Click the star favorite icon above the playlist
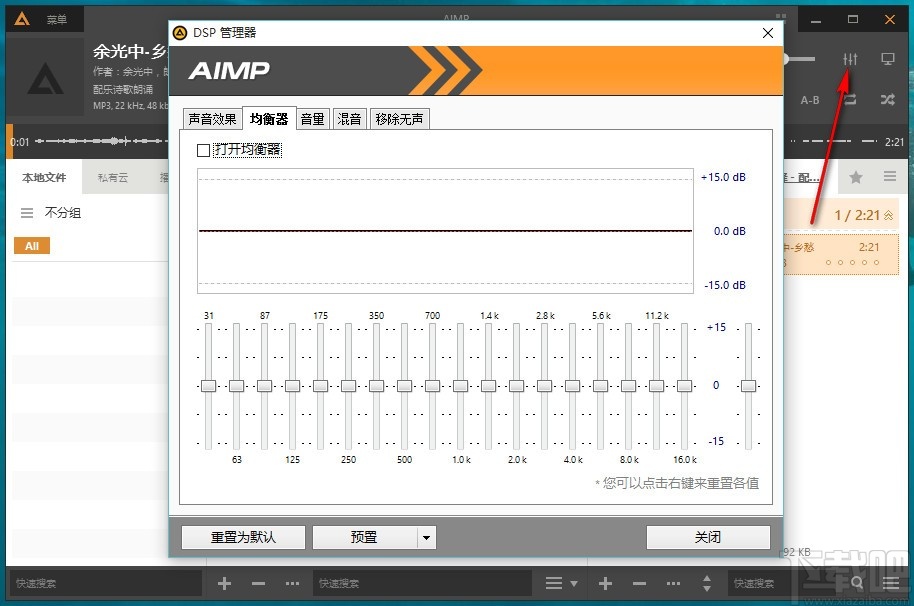 tap(855, 176)
